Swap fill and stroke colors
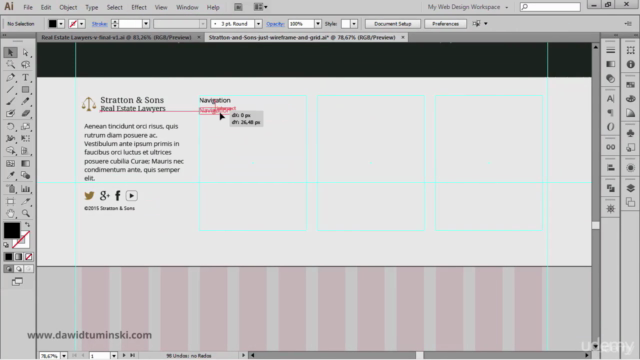Viewport: 640px width, 360px height. [27, 224]
